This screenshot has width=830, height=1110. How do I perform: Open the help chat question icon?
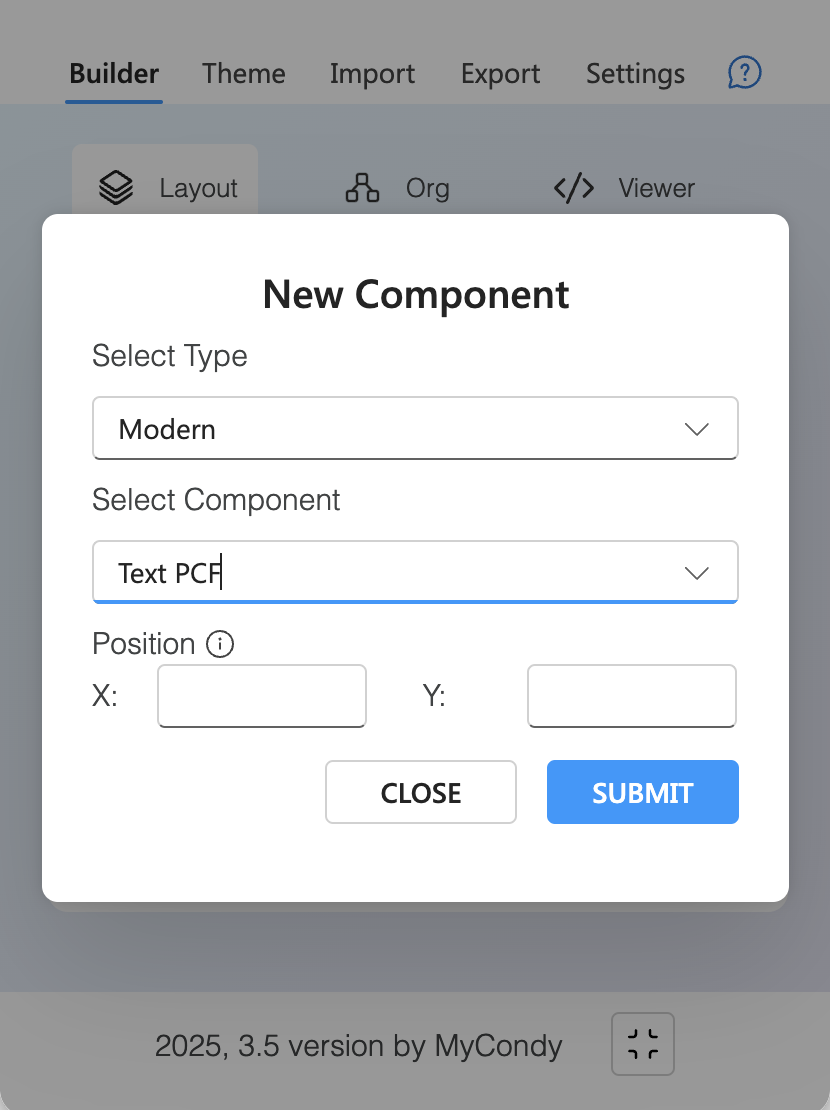(744, 73)
